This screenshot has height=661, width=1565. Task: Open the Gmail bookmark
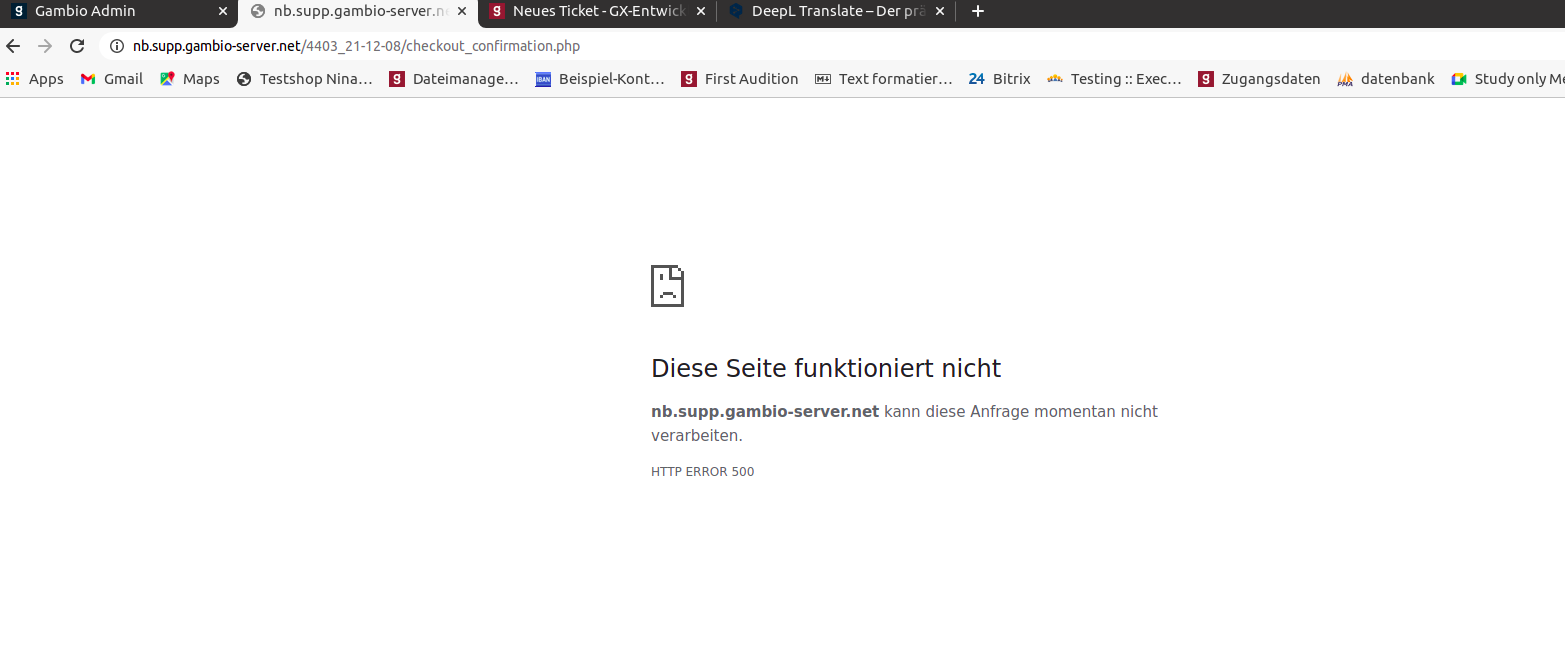112,79
